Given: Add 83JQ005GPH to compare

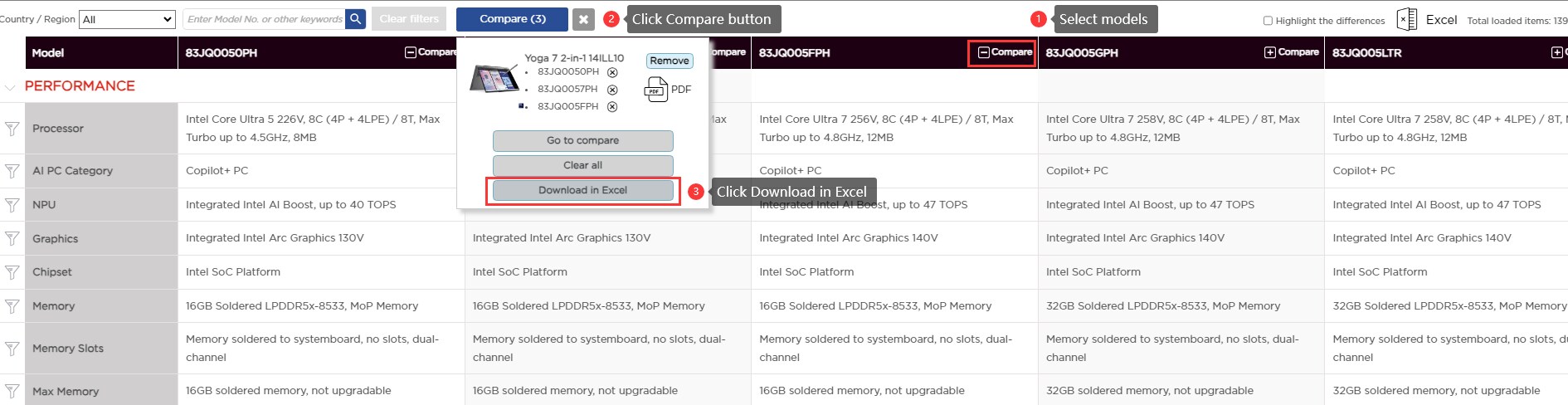Looking at the screenshot, I should [1270, 52].
